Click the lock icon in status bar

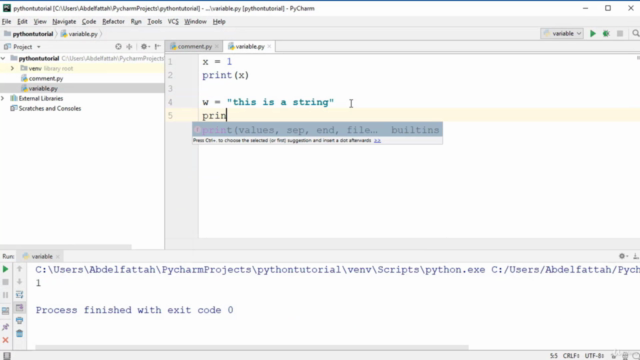coord(613,356)
